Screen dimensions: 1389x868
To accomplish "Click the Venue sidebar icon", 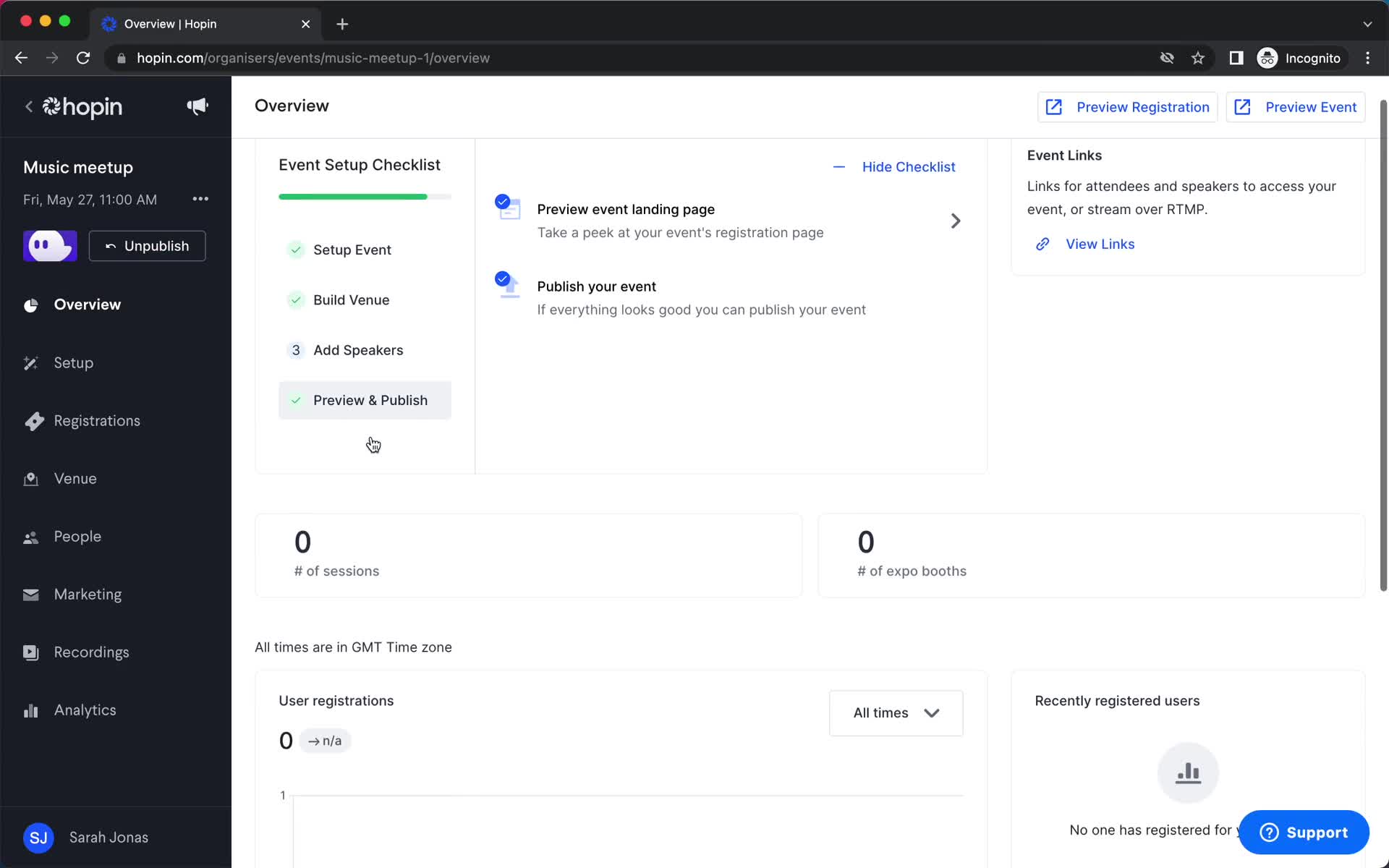I will (x=30, y=478).
